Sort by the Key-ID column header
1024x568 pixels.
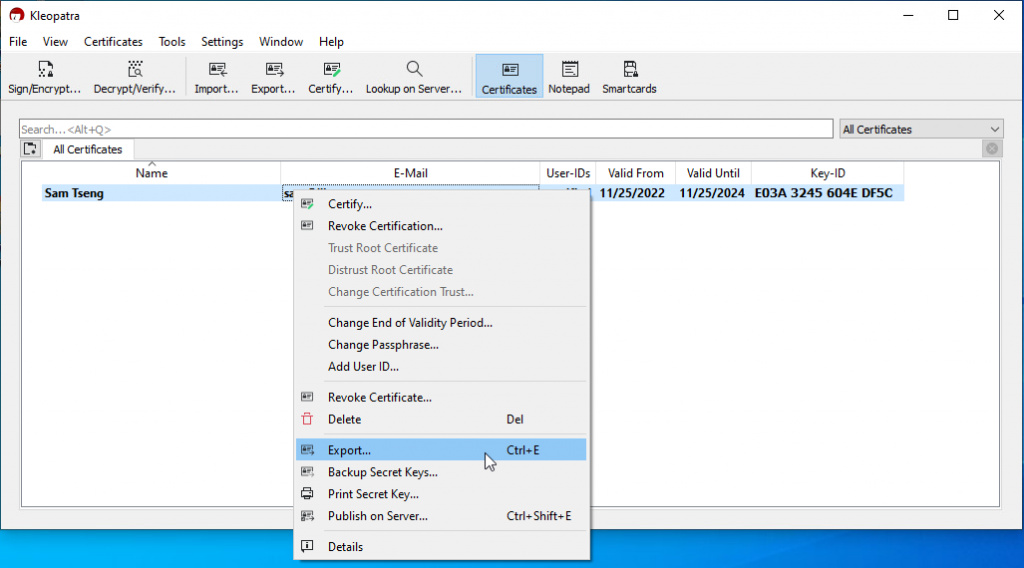coord(827,173)
